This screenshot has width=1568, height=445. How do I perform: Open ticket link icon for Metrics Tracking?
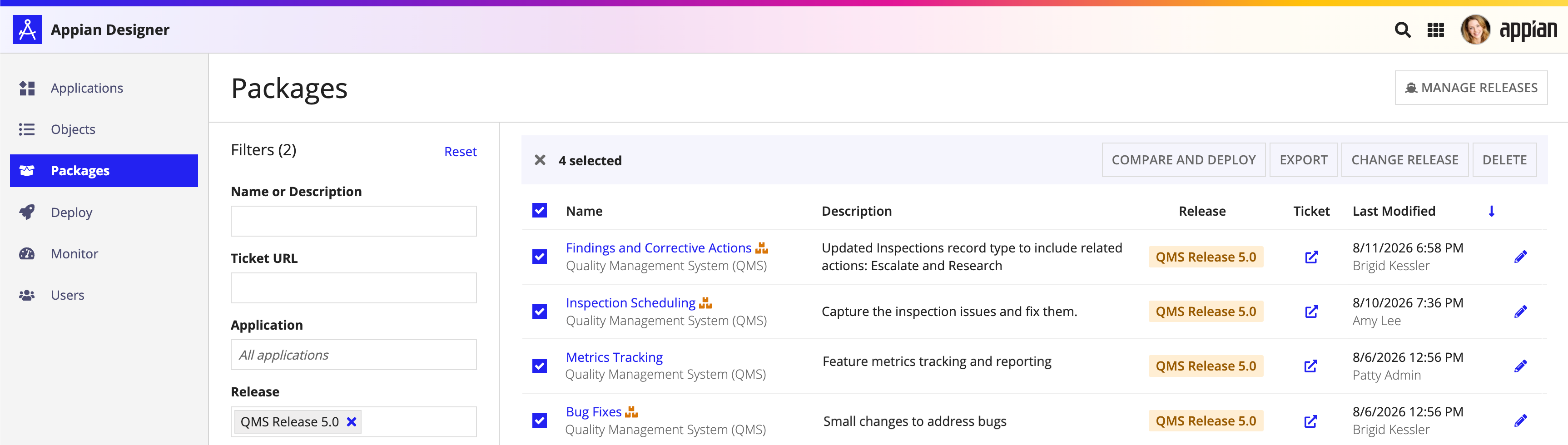click(x=1310, y=366)
